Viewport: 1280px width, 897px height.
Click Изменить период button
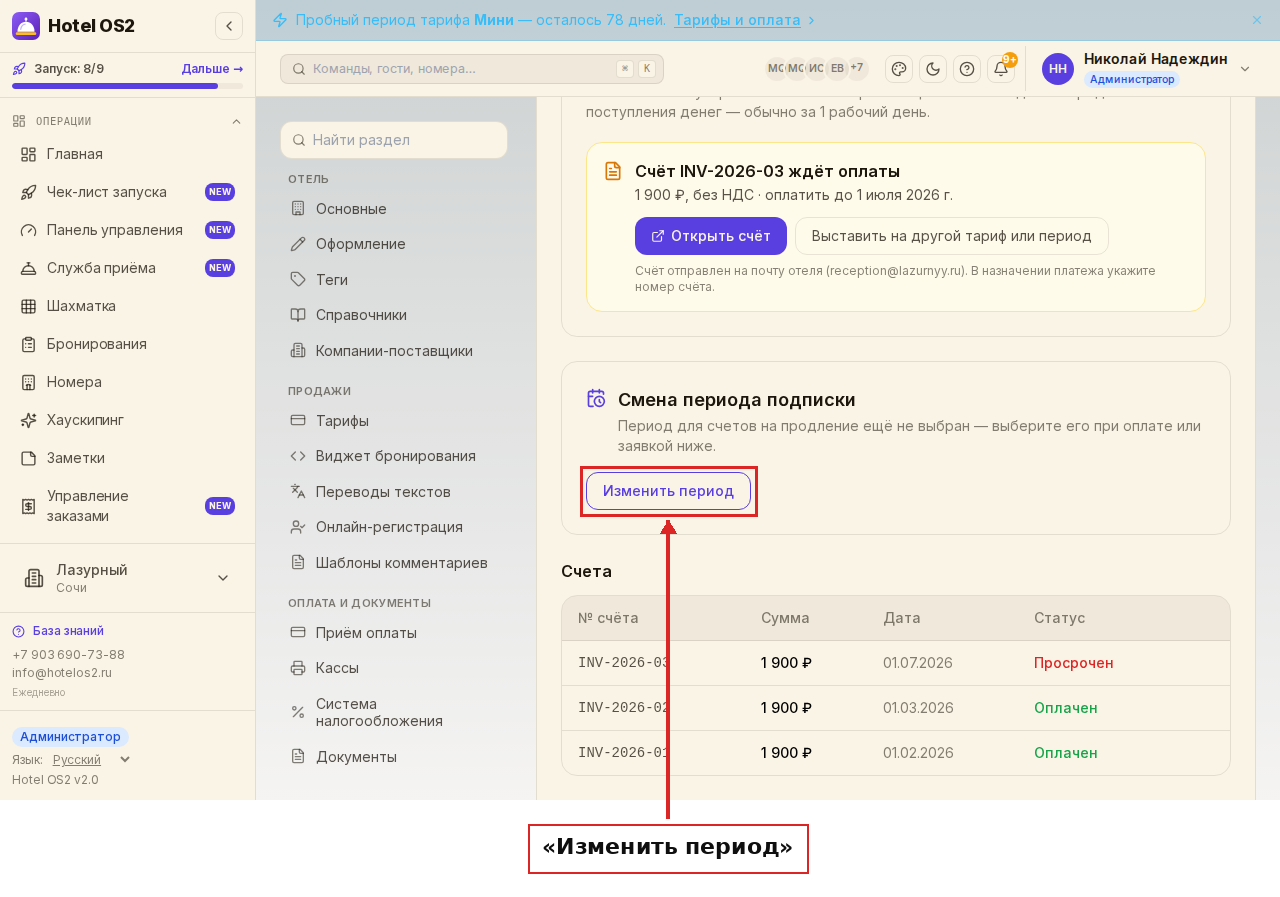tap(668, 491)
